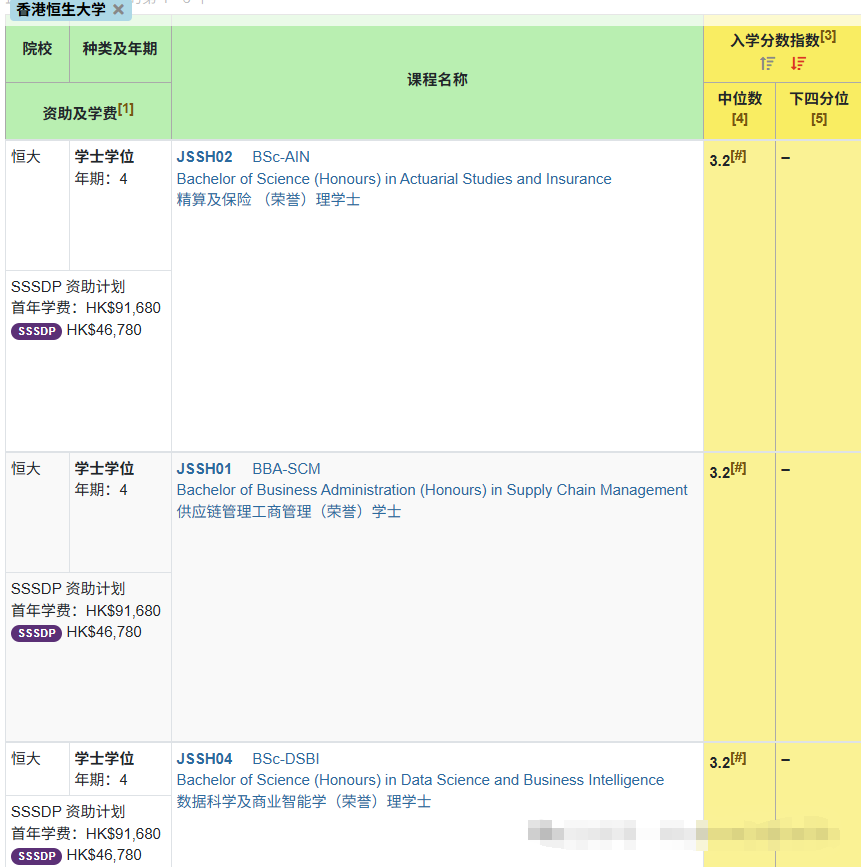Open the 精算及保险（荣誉）理学士 link
The height and width of the screenshot is (867, 861).
268,200
